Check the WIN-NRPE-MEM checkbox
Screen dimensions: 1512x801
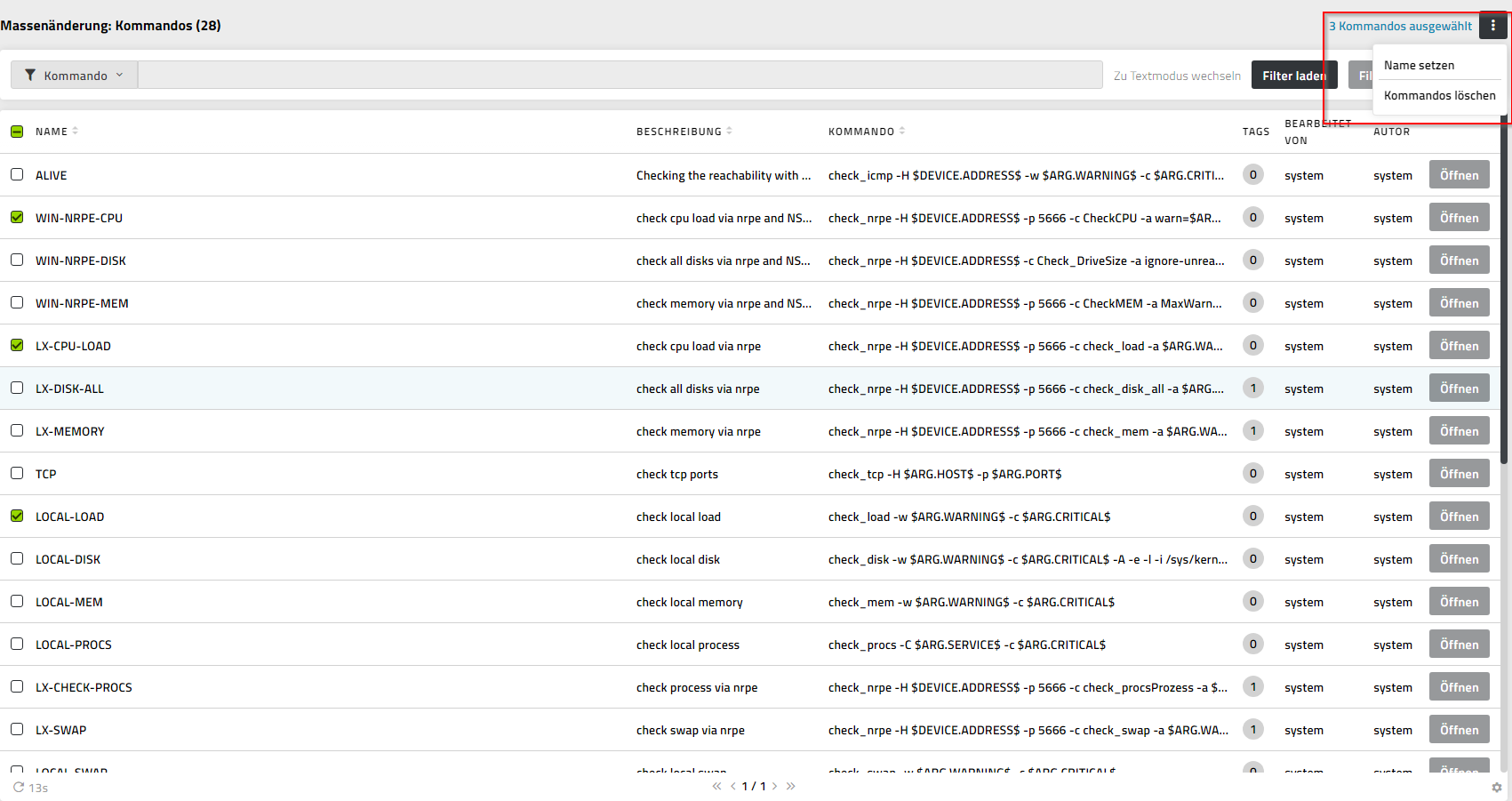pos(17,302)
